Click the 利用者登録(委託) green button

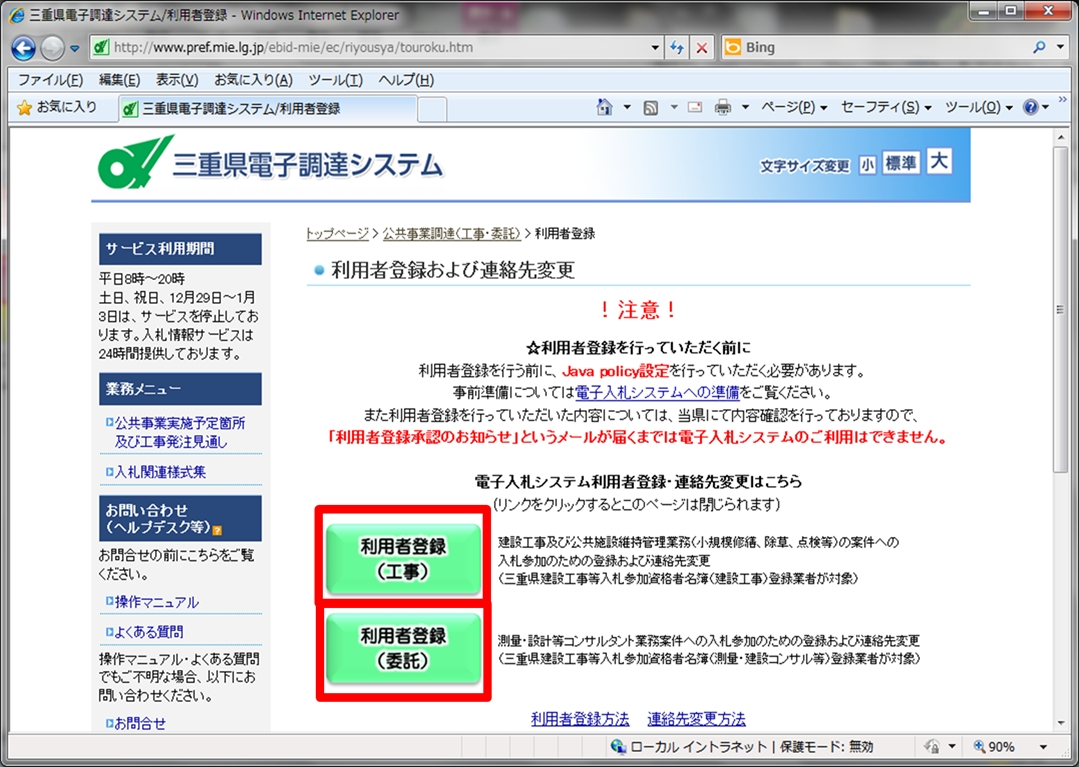tap(403, 648)
